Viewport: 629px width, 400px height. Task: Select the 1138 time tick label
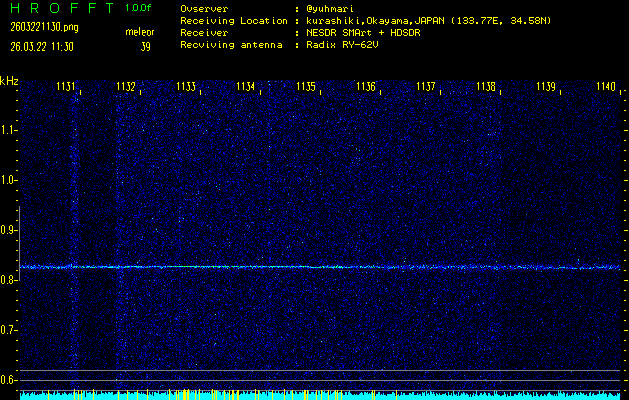click(x=486, y=87)
